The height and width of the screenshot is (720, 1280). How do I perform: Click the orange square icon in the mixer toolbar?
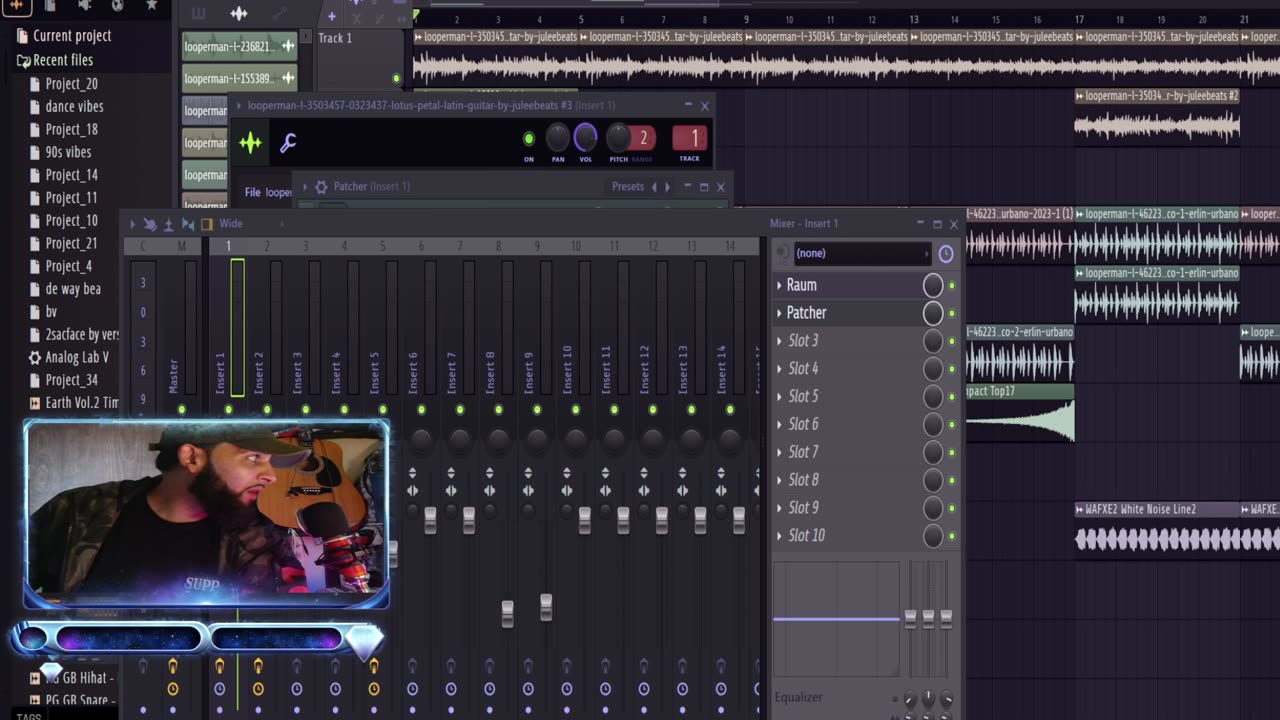coord(207,224)
